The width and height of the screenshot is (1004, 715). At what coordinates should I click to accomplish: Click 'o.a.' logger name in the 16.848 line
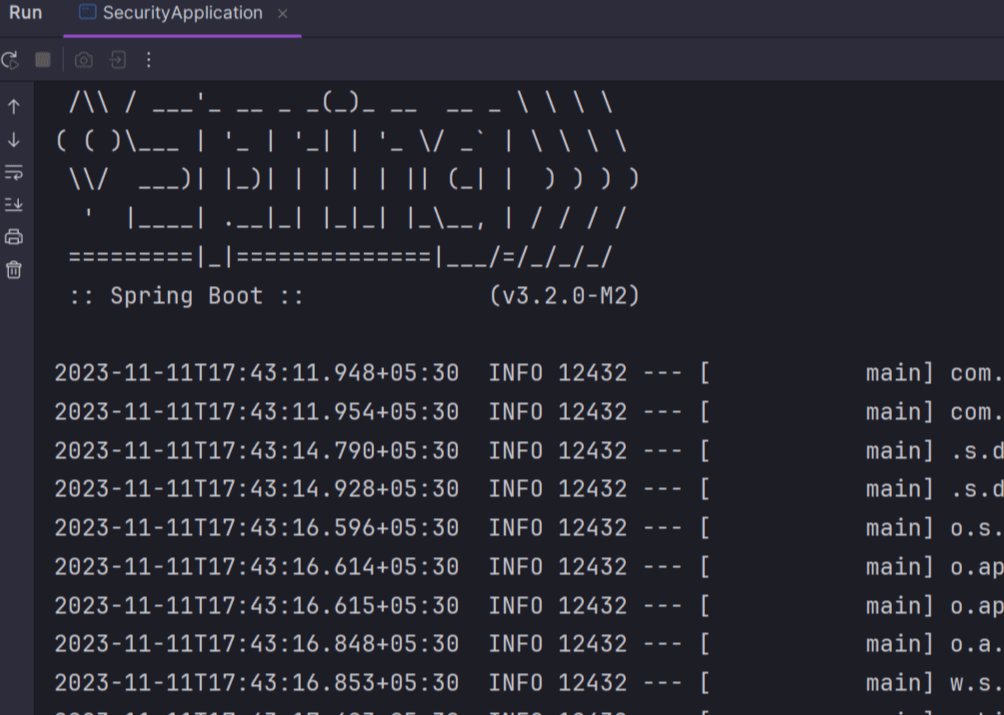tap(976, 644)
